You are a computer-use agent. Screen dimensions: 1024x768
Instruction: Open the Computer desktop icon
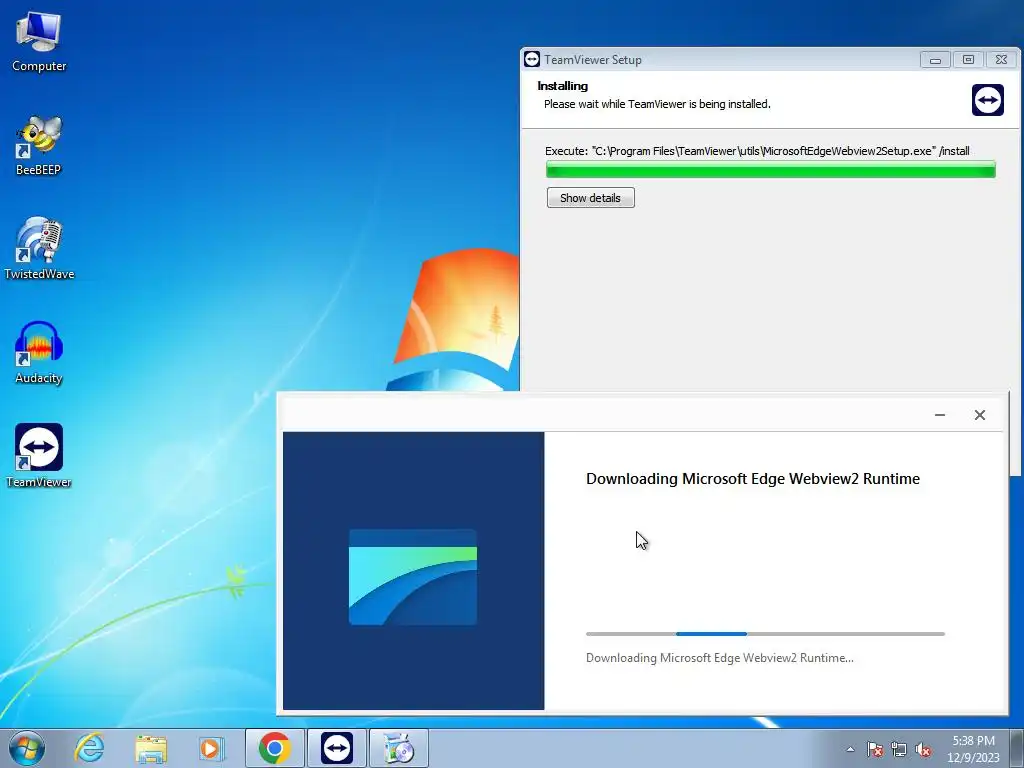(39, 42)
